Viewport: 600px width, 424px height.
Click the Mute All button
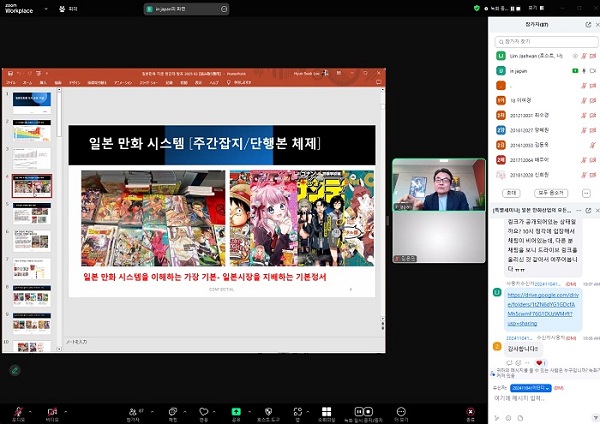click(x=551, y=193)
